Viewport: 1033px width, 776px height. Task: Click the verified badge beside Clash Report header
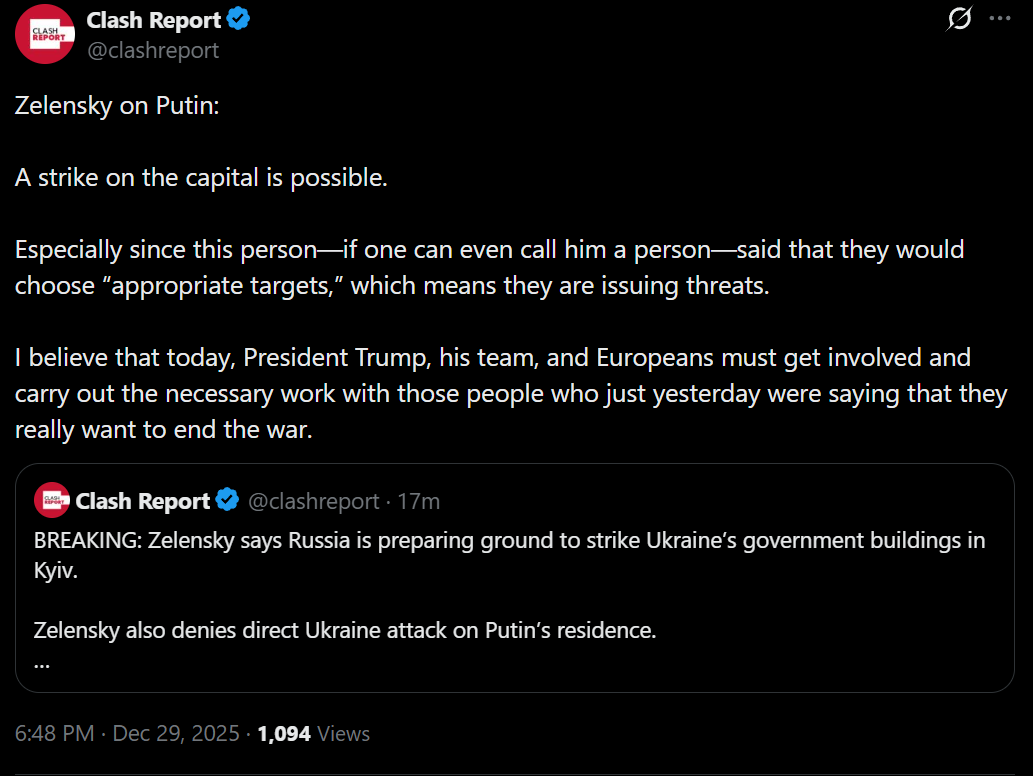(238, 19)
